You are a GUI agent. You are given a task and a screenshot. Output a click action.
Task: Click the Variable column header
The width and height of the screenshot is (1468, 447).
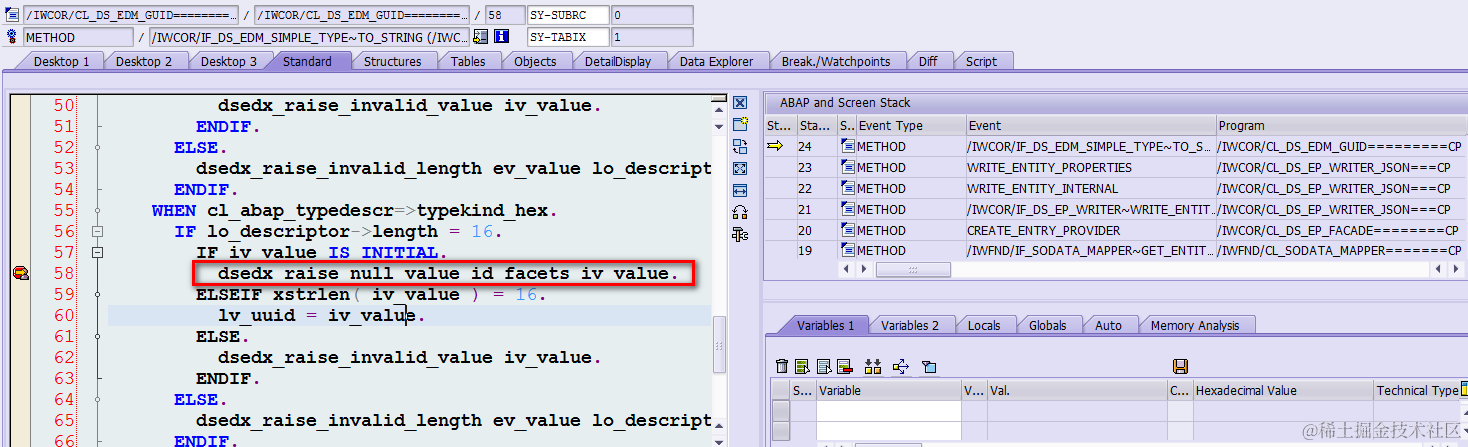[888, 390]
